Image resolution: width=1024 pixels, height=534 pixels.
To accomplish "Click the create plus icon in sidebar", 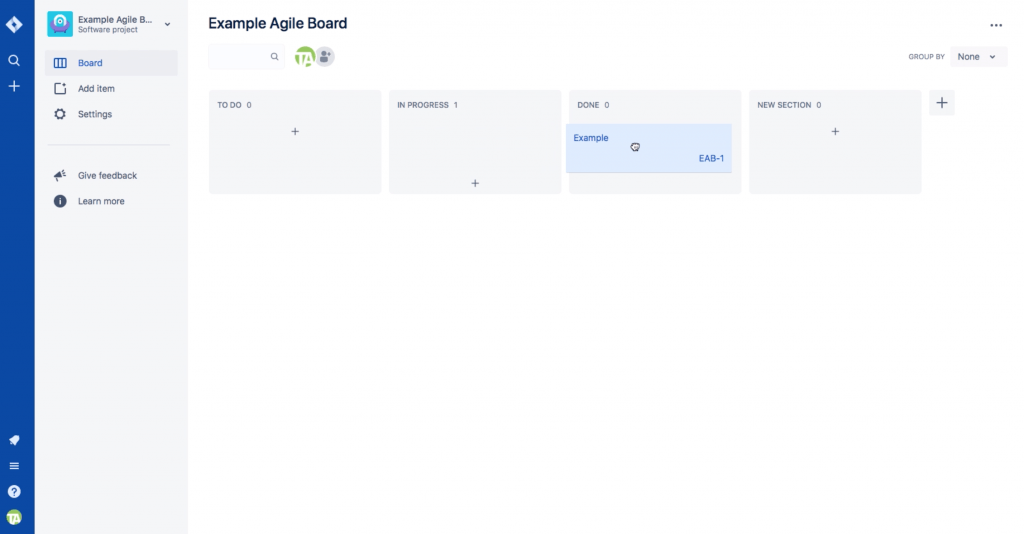I will click(x=14, y=86).
